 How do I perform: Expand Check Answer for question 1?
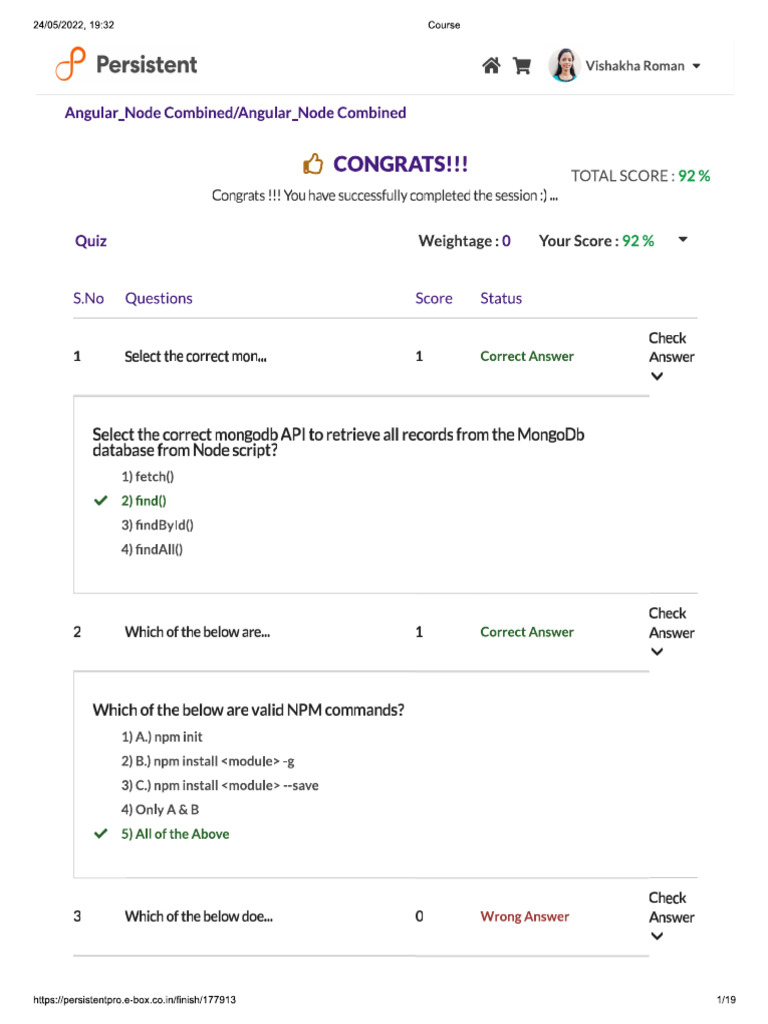pos(657,377)
